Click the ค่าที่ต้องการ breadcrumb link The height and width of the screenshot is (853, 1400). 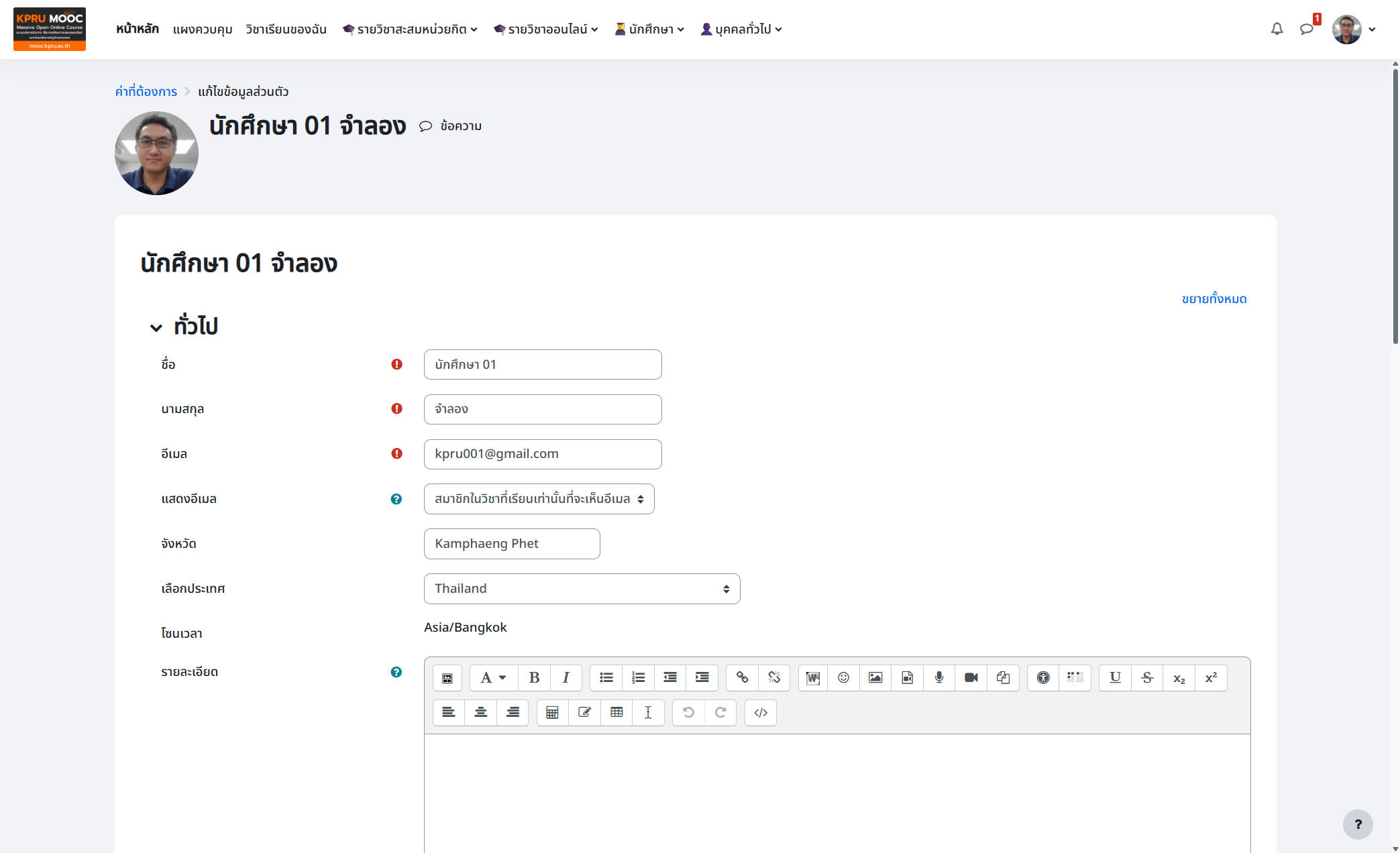[x=146, y=91]
